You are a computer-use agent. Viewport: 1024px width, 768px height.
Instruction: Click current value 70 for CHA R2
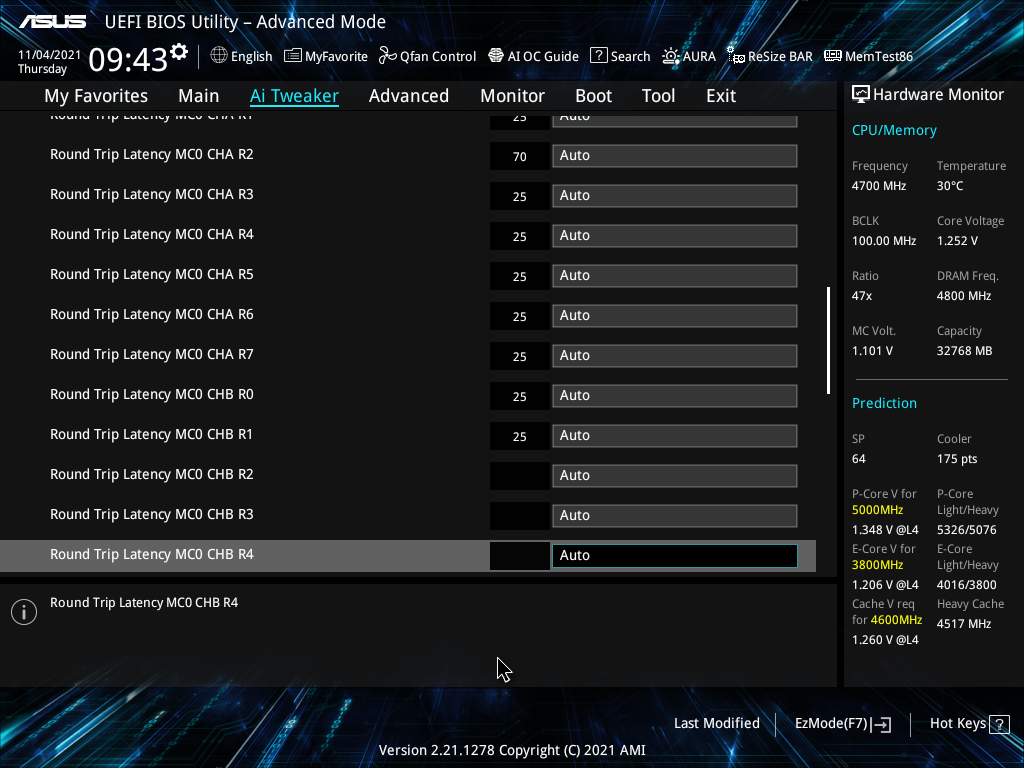[520, 157]
